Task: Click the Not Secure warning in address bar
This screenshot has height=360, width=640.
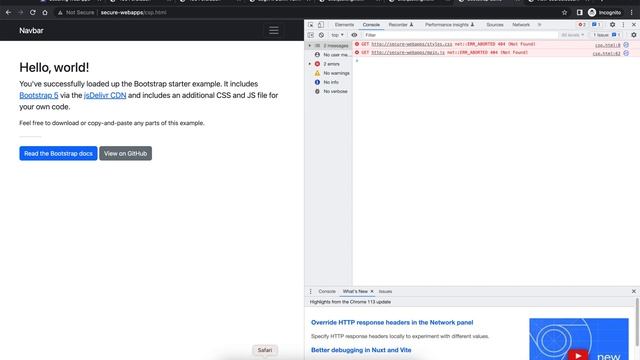Action: pos(76,13)
